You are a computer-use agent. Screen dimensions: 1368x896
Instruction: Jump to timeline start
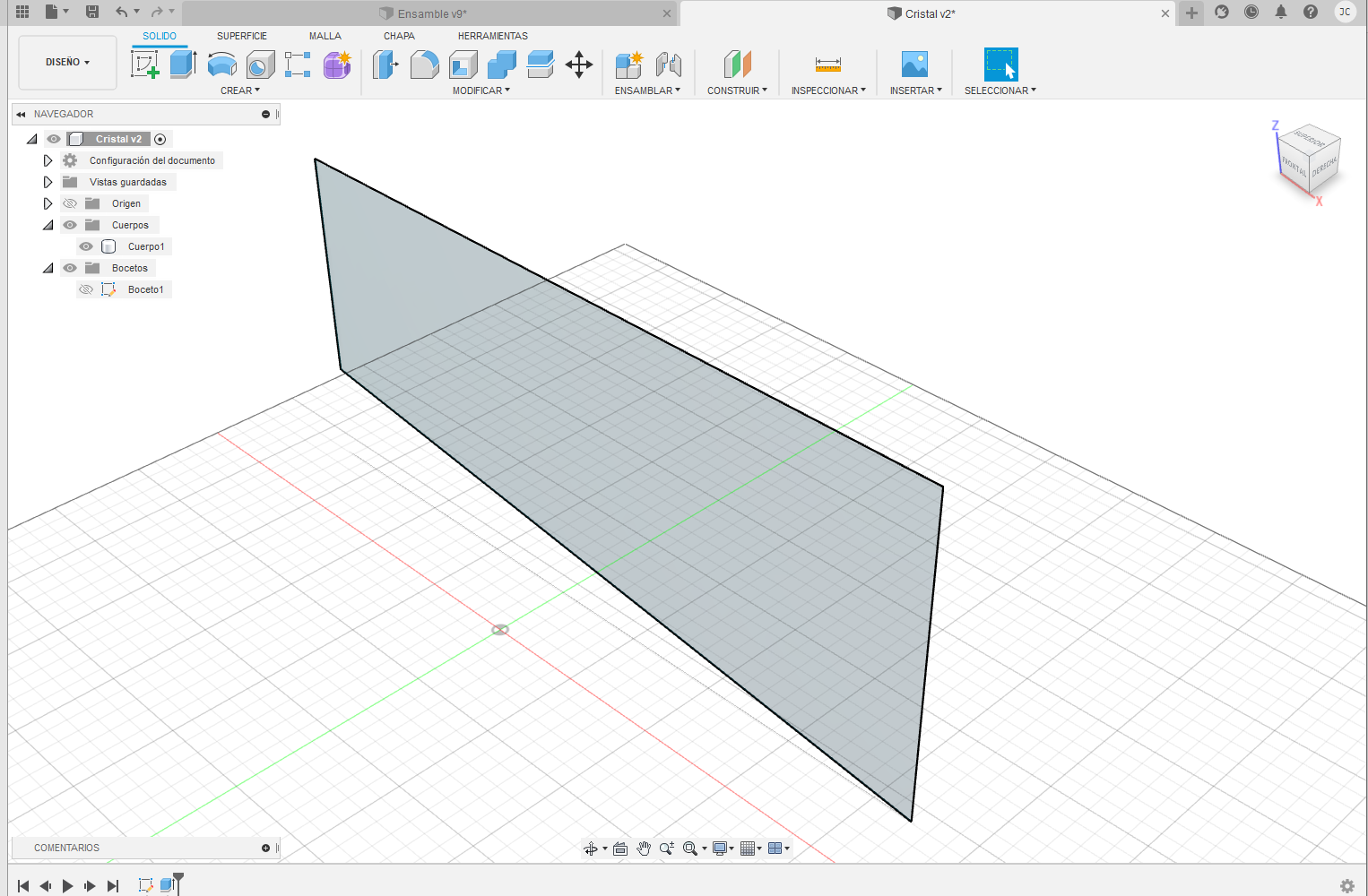pyautogui.click(x=23, y=885)
